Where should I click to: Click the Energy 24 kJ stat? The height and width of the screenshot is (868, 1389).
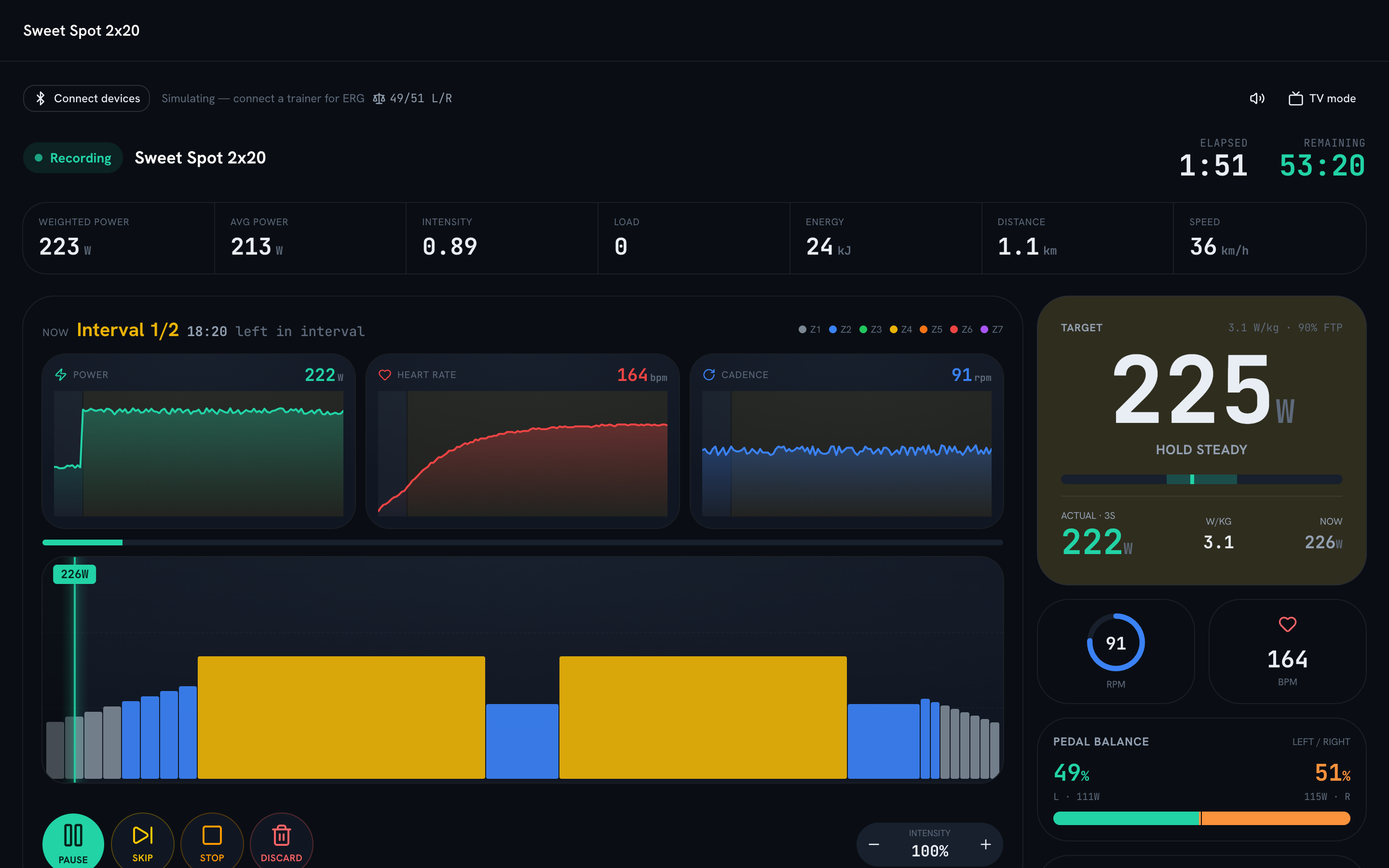tap(885, 238)
